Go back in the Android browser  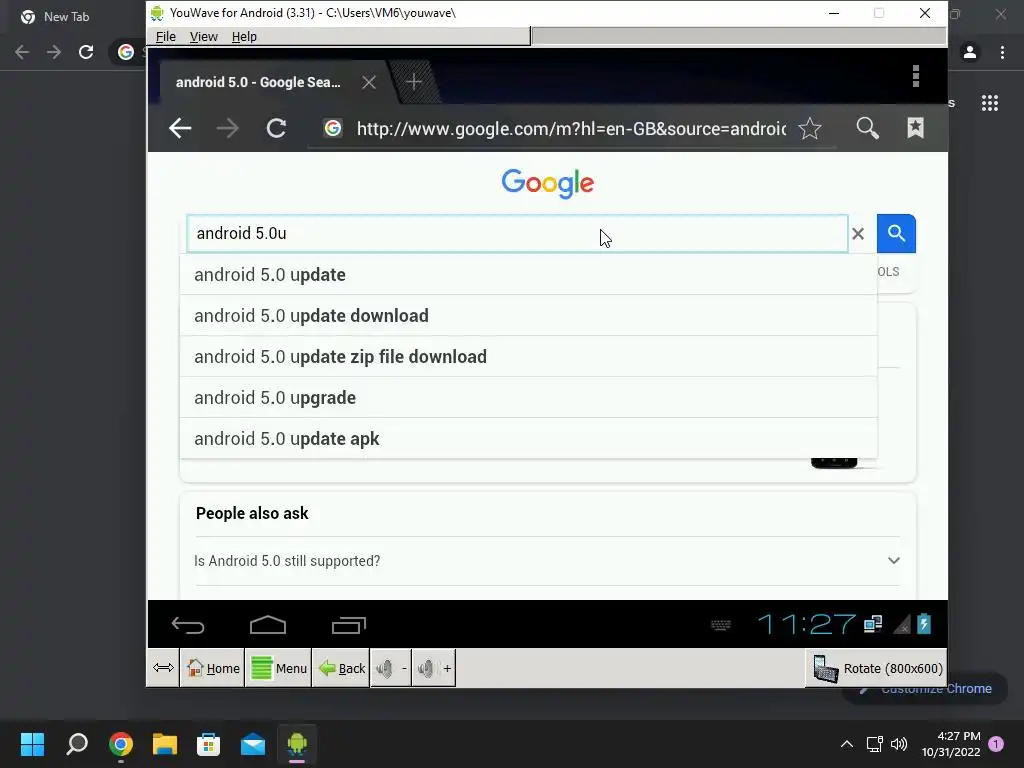[x=180, y=128]
